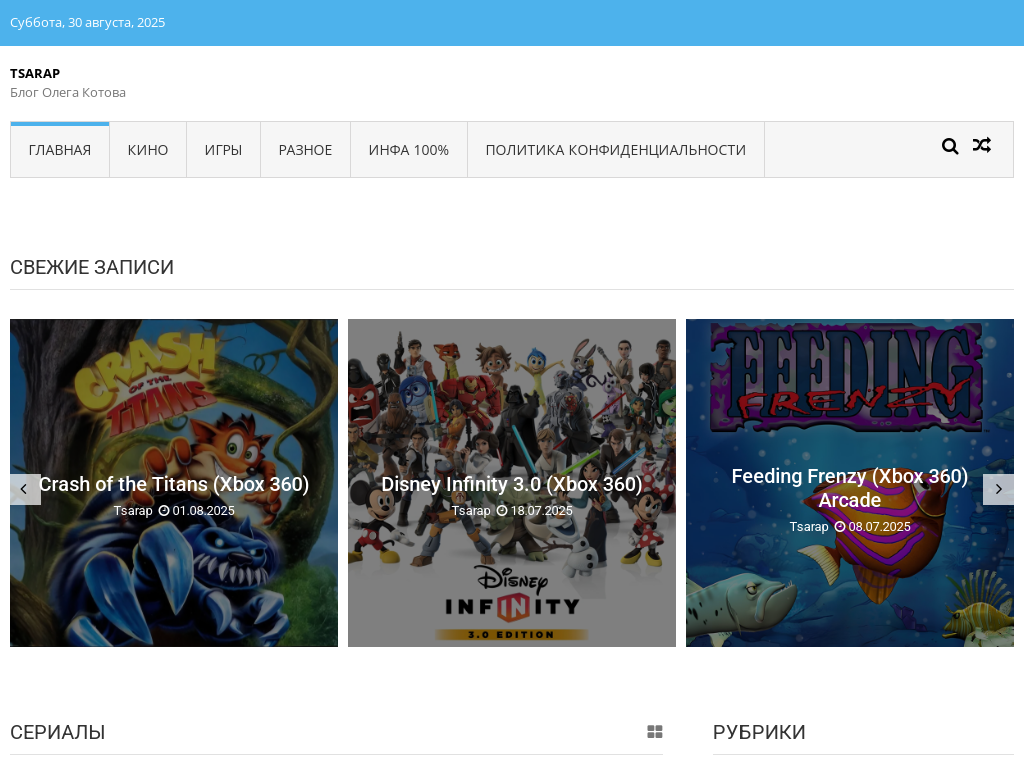Click author Tsarap under Feeding Frenzy
This screenshot has width=1024, height=768.
coord(808,526)
